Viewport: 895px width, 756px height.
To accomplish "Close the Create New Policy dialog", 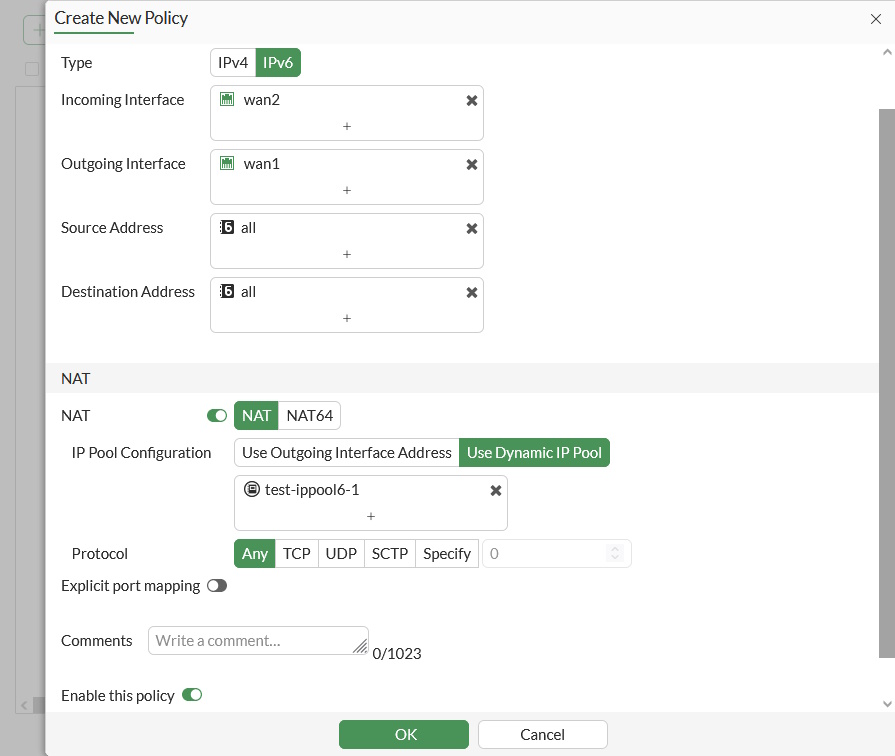I will tap(876, 18).
